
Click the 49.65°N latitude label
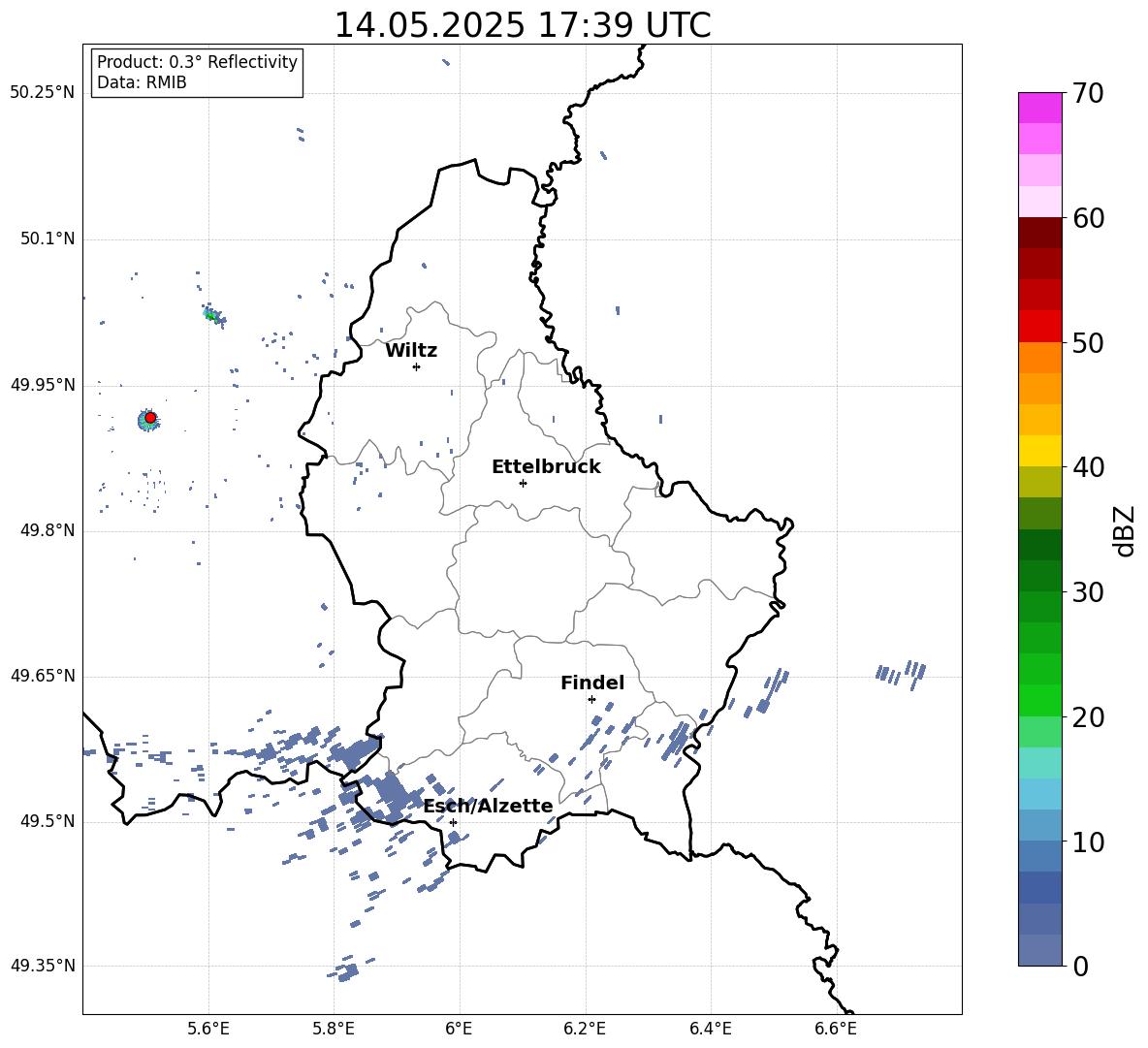(x=42, y=676)
